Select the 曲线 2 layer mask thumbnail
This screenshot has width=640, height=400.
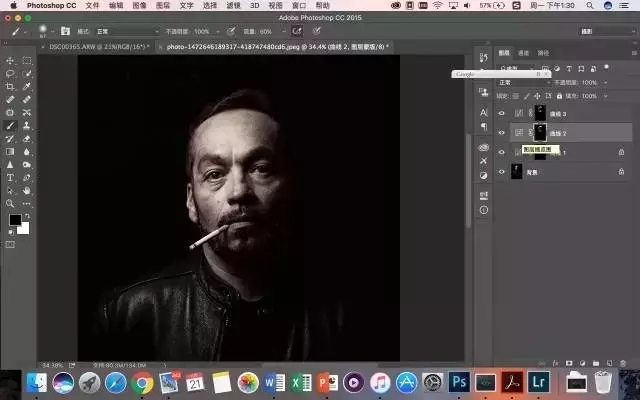pyautogui.click(x=541, y=132)
